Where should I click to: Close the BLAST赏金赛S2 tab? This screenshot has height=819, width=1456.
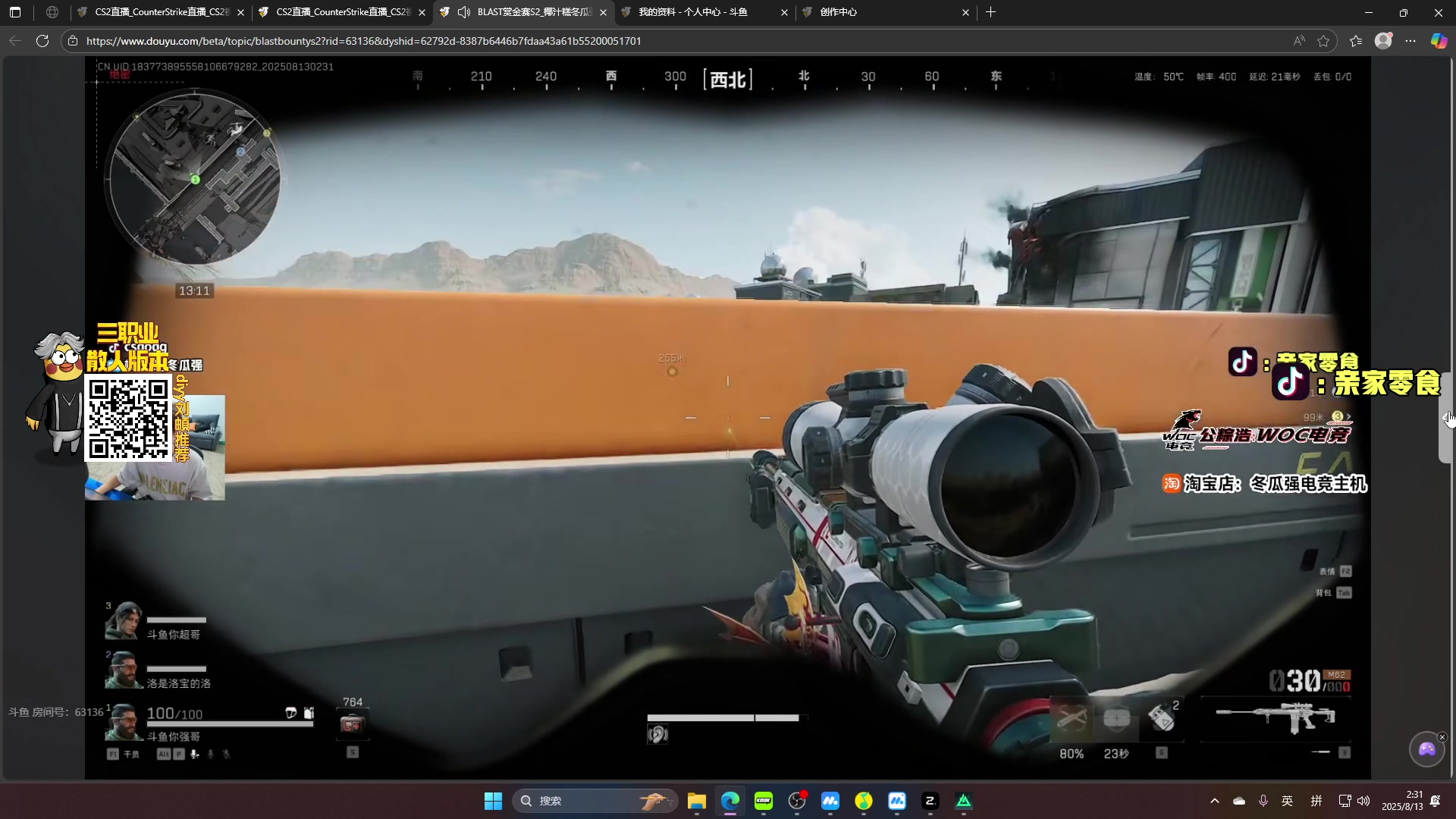pyautogui.click(x=604, y=12)
